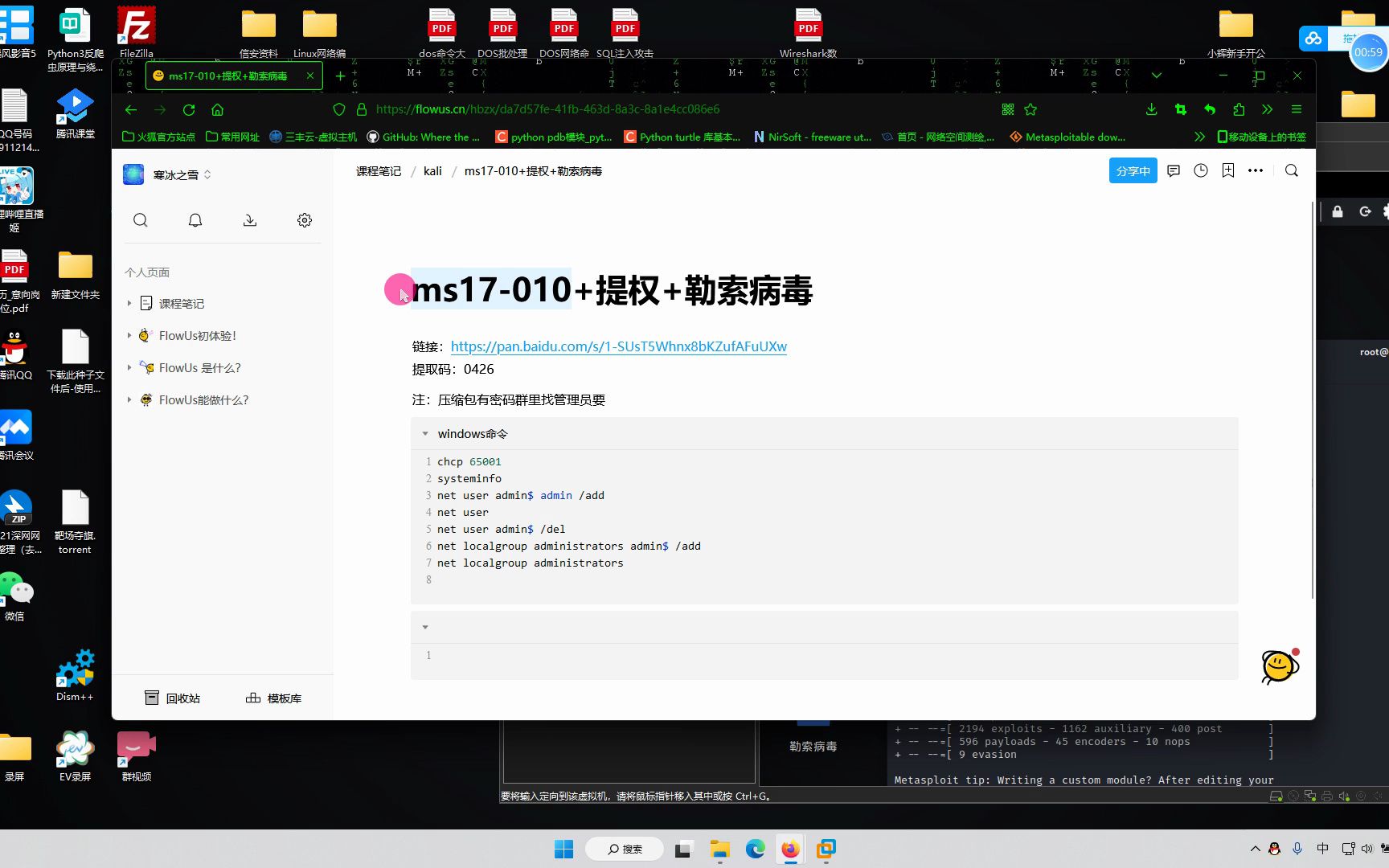Collapse the windows命令 code block
The width and height of the screenshot is (1389, 868).
[425, 434]
